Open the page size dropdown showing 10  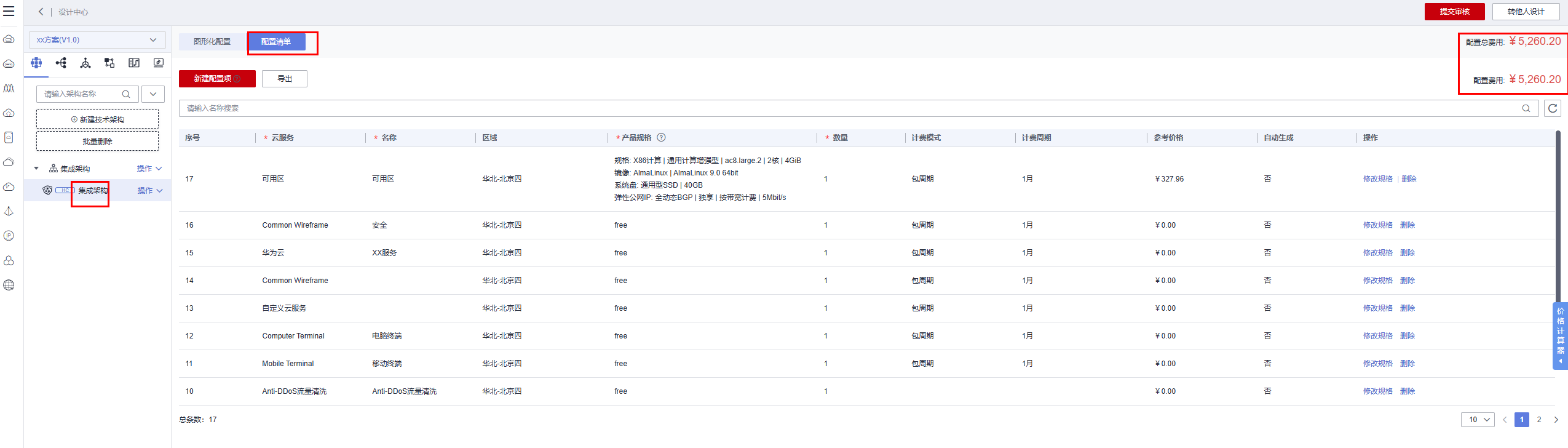[x=1478, y=420]
